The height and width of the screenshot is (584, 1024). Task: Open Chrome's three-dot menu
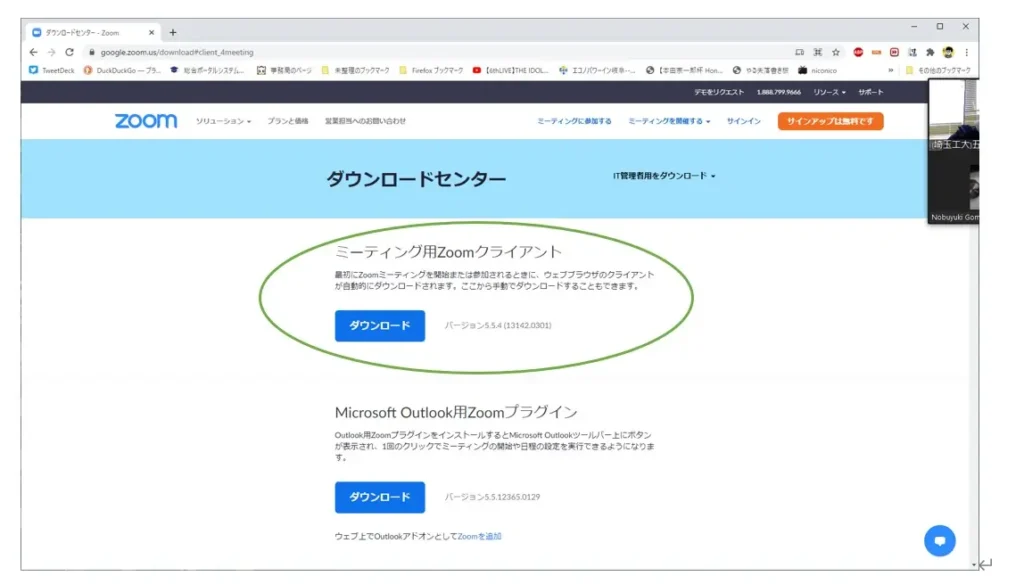coord(966,52)
